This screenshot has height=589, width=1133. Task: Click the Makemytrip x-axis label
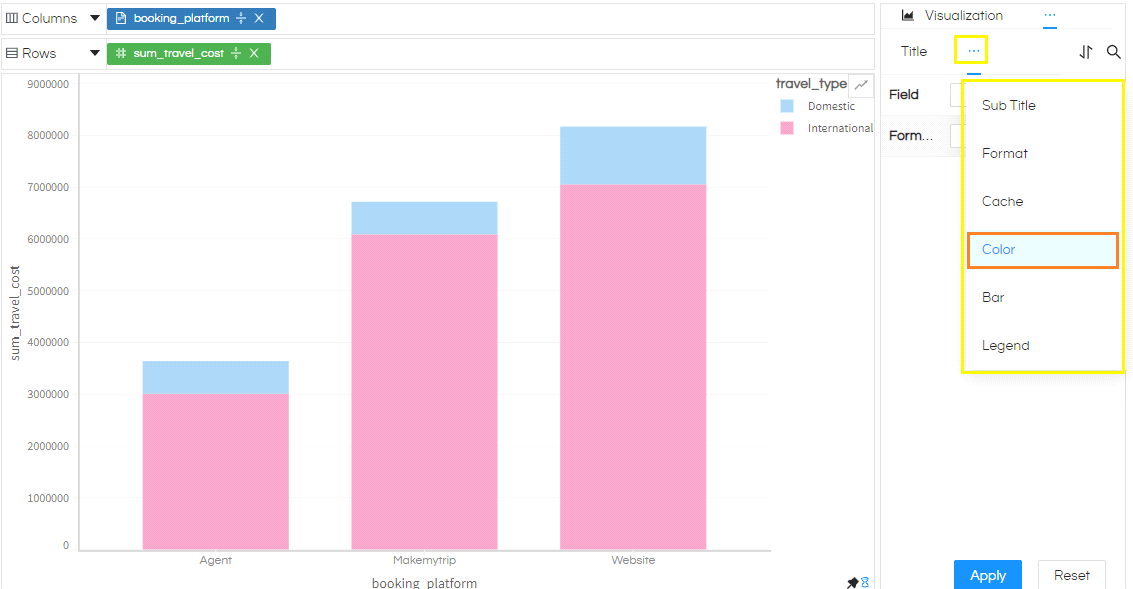pyautogui.click(x=424, y=560)
